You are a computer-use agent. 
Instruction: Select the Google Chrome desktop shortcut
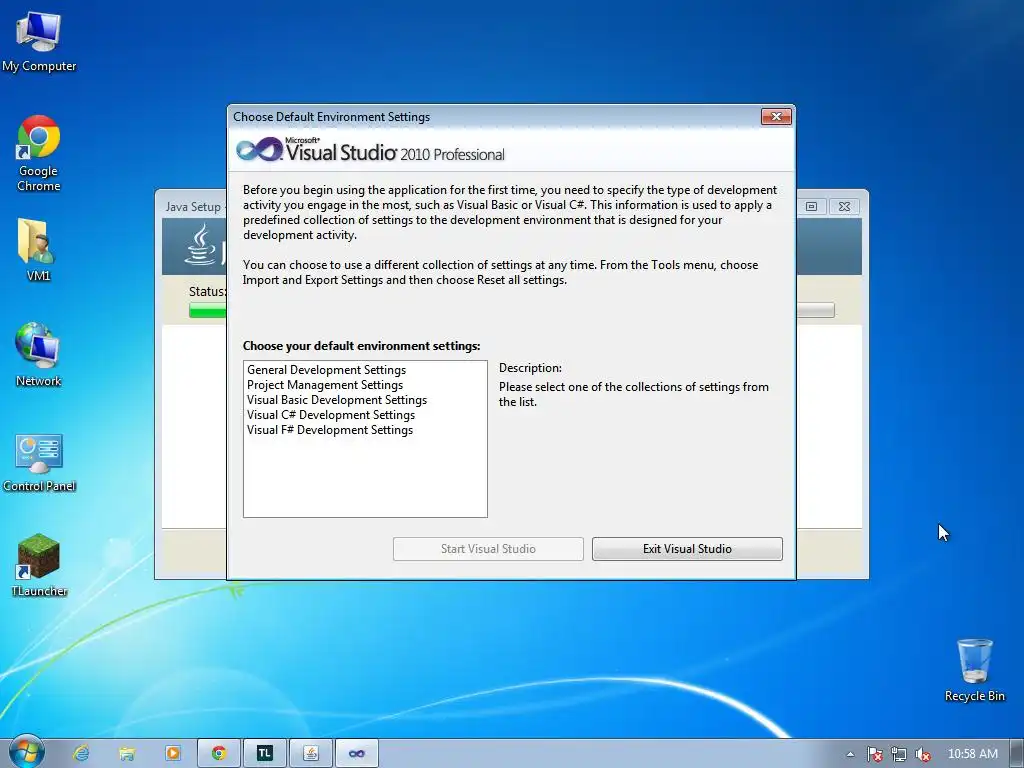(39, 153)
